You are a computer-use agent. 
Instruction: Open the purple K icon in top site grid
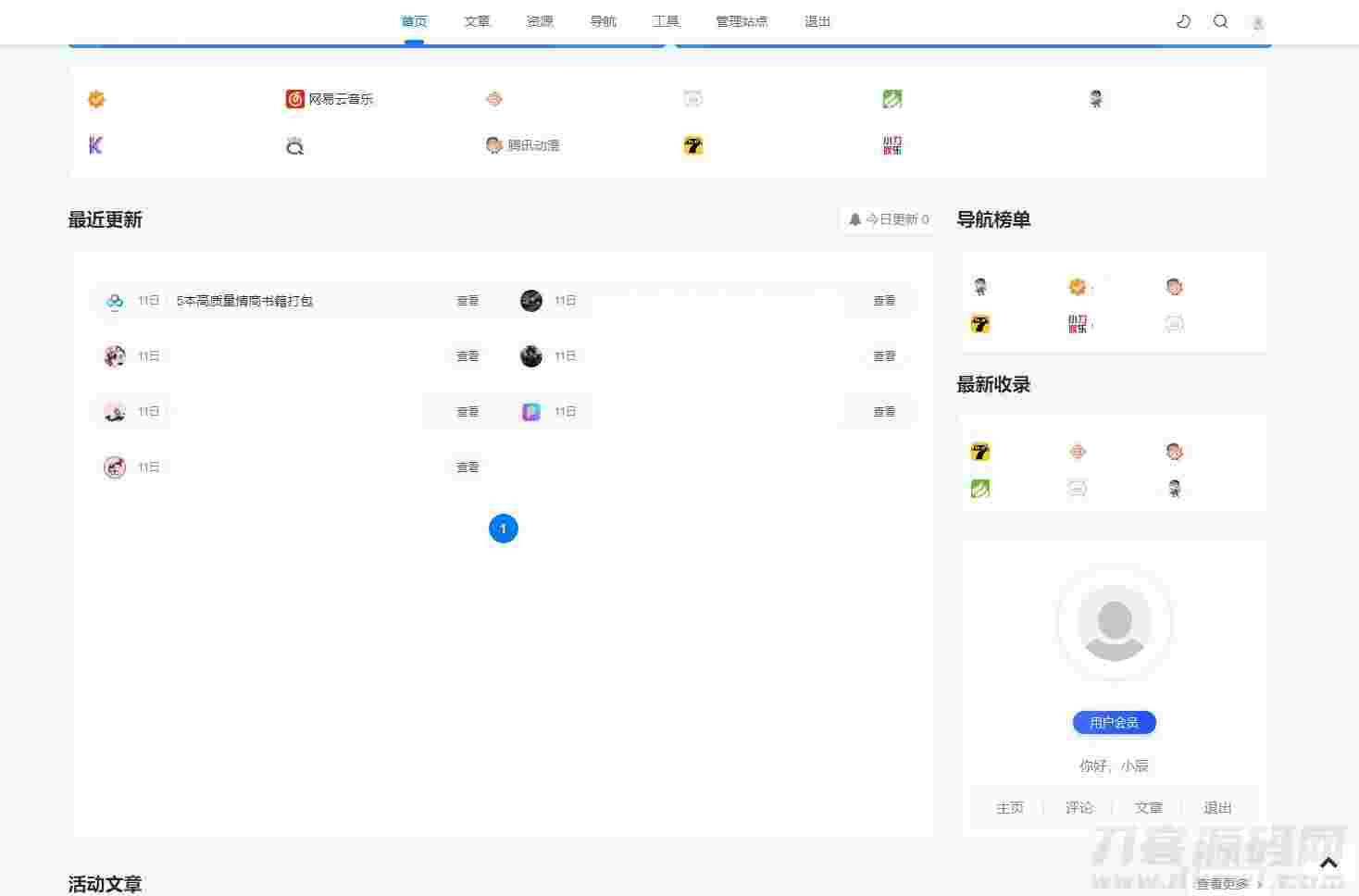[96, 145]
